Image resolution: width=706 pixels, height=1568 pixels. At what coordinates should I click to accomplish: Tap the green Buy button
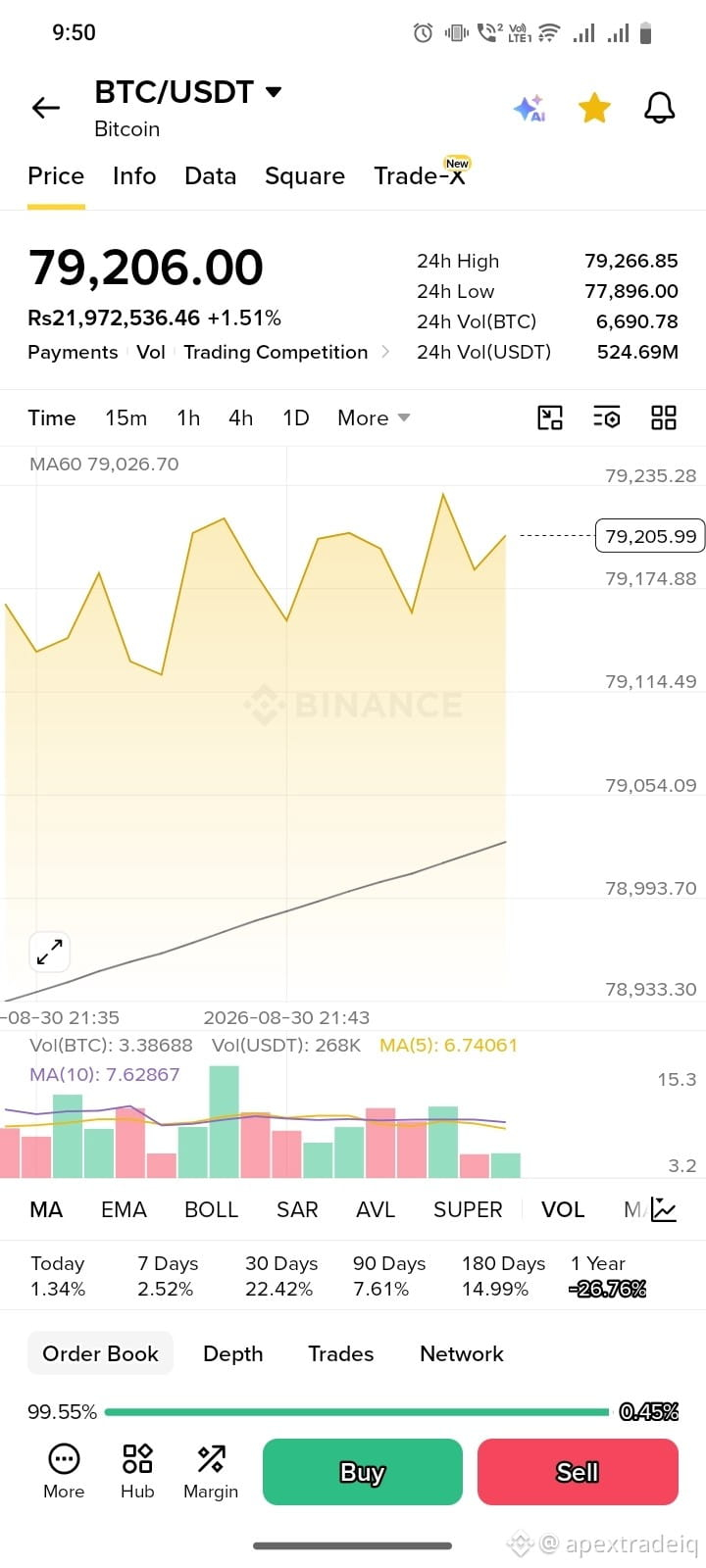point(363,1472)
